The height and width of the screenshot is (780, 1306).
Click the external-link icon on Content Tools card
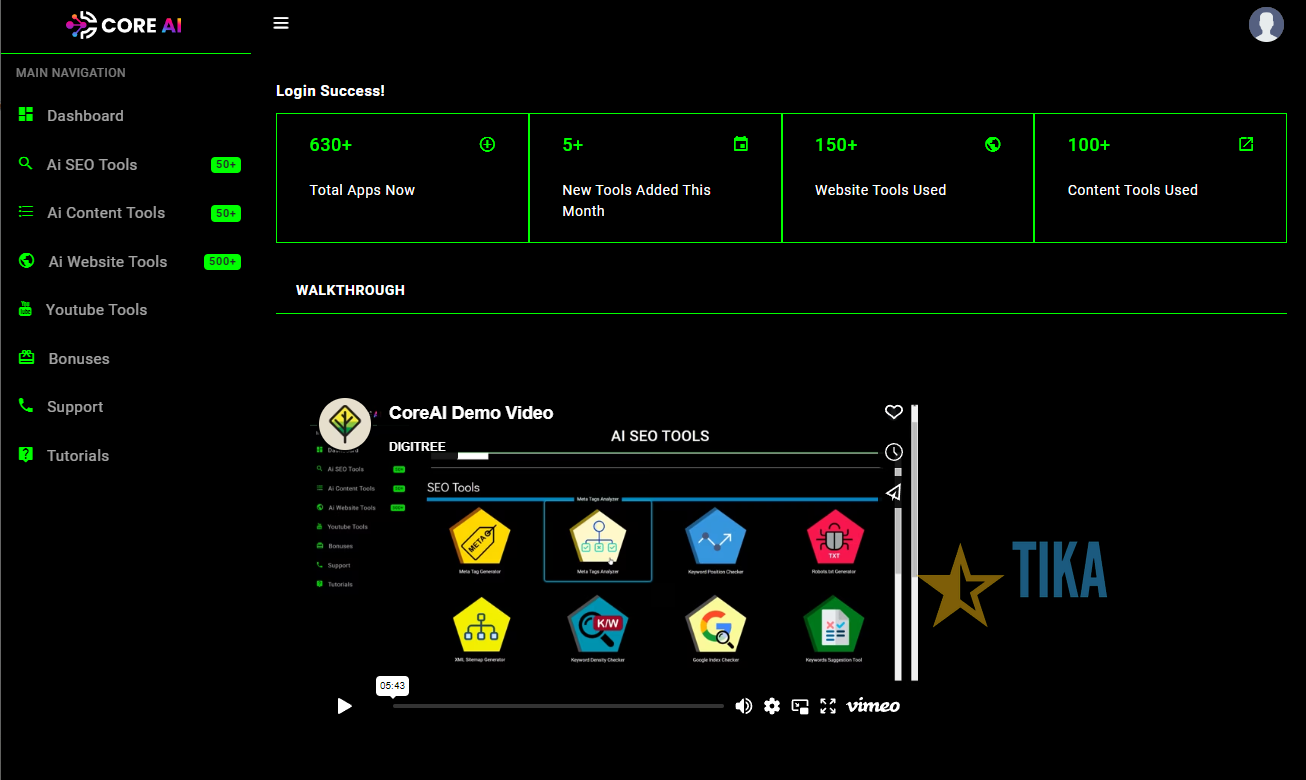pos(1246,144)
